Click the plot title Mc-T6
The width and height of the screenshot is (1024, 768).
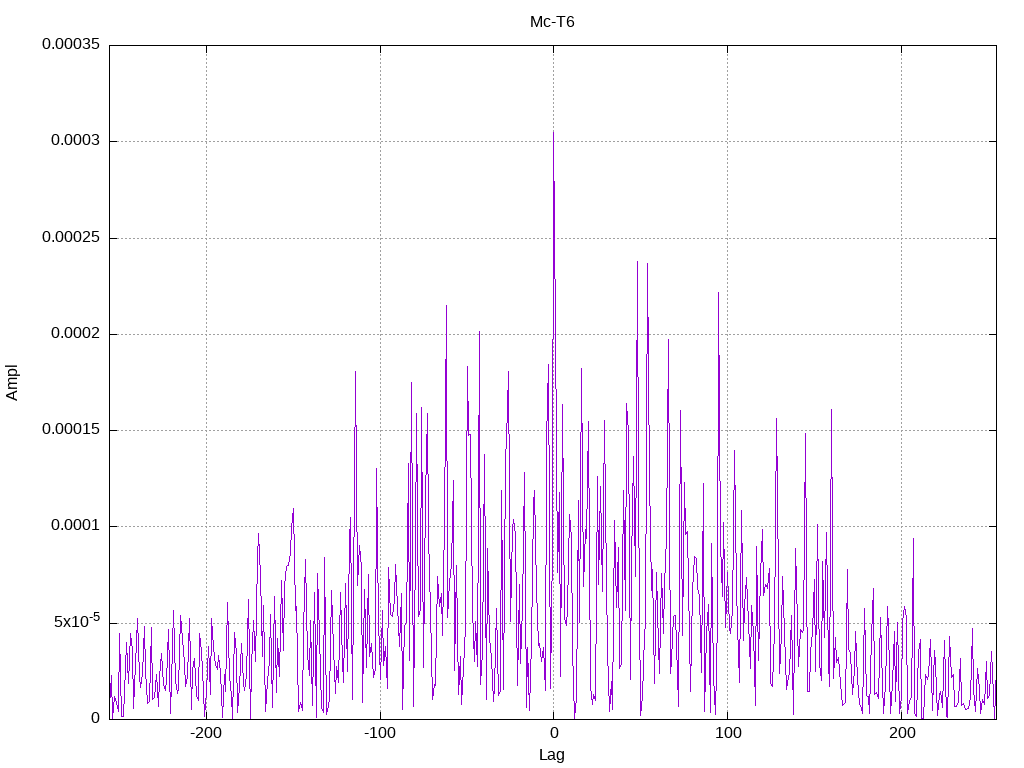(x=552, y=22)
